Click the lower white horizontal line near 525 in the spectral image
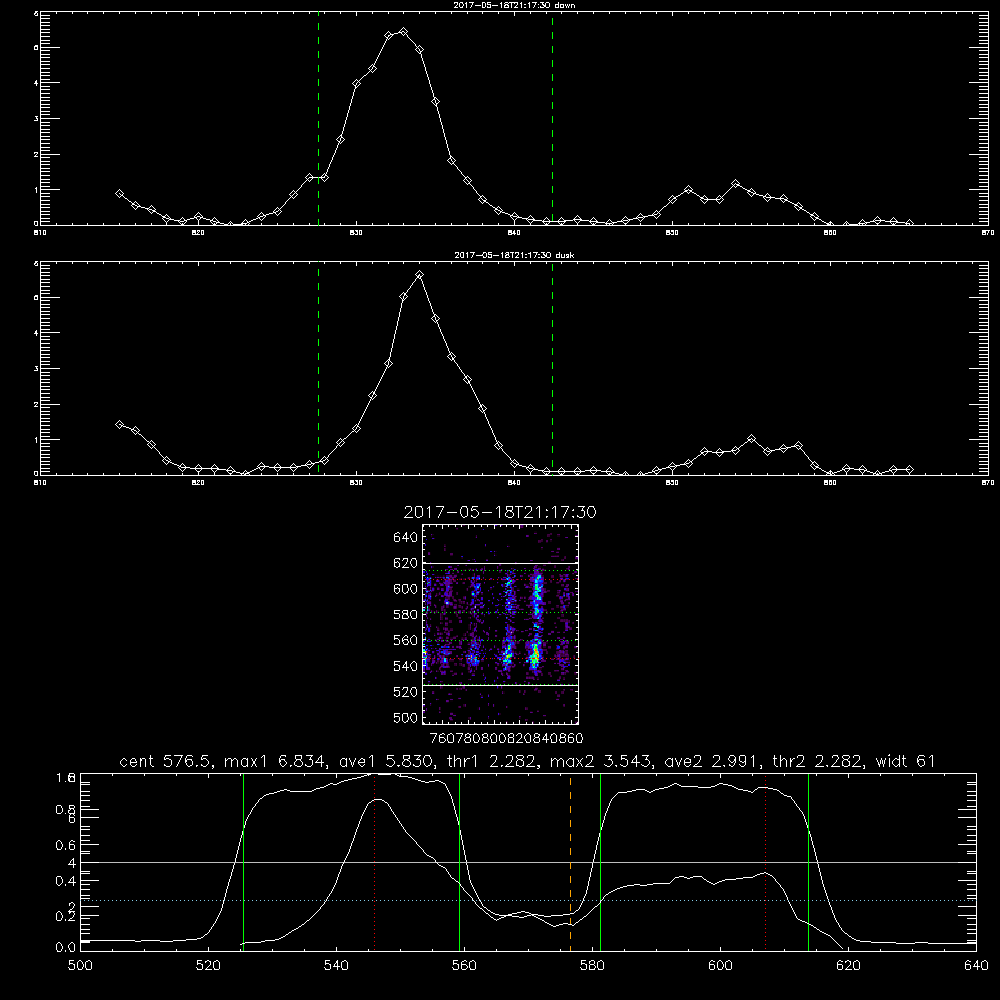1000x1000 pixels. tap(500, 685)
